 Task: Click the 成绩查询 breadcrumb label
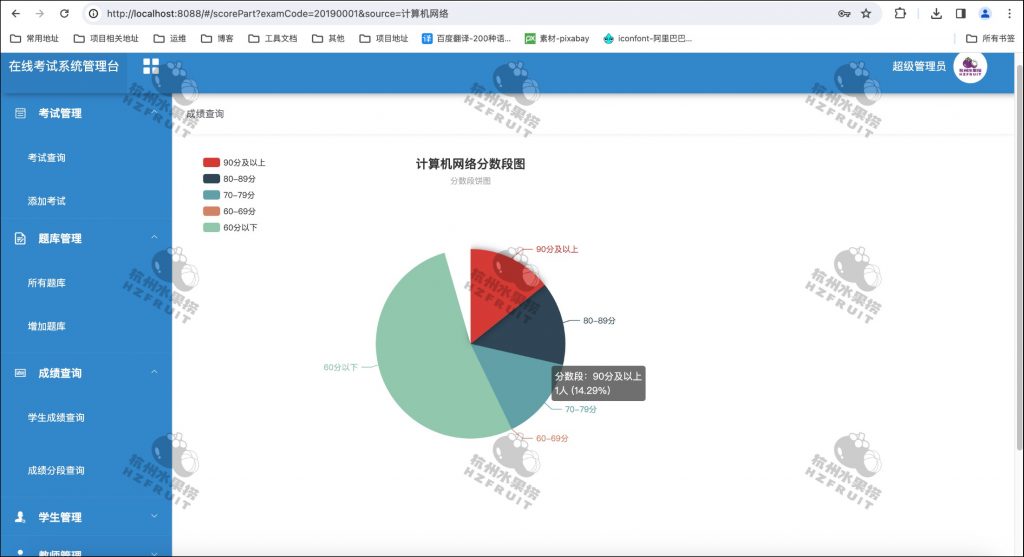click(x=205, y=114)
